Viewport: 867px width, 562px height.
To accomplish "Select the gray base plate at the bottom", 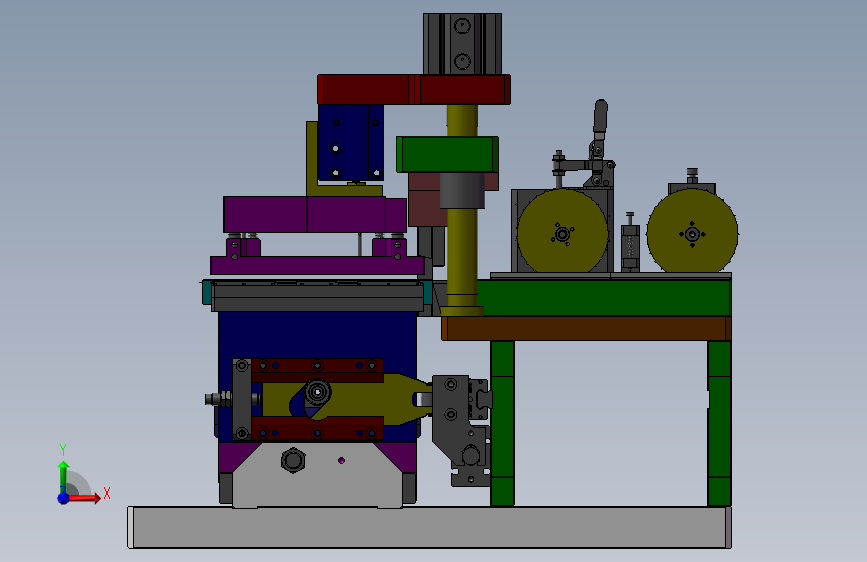I will (430, 527).
